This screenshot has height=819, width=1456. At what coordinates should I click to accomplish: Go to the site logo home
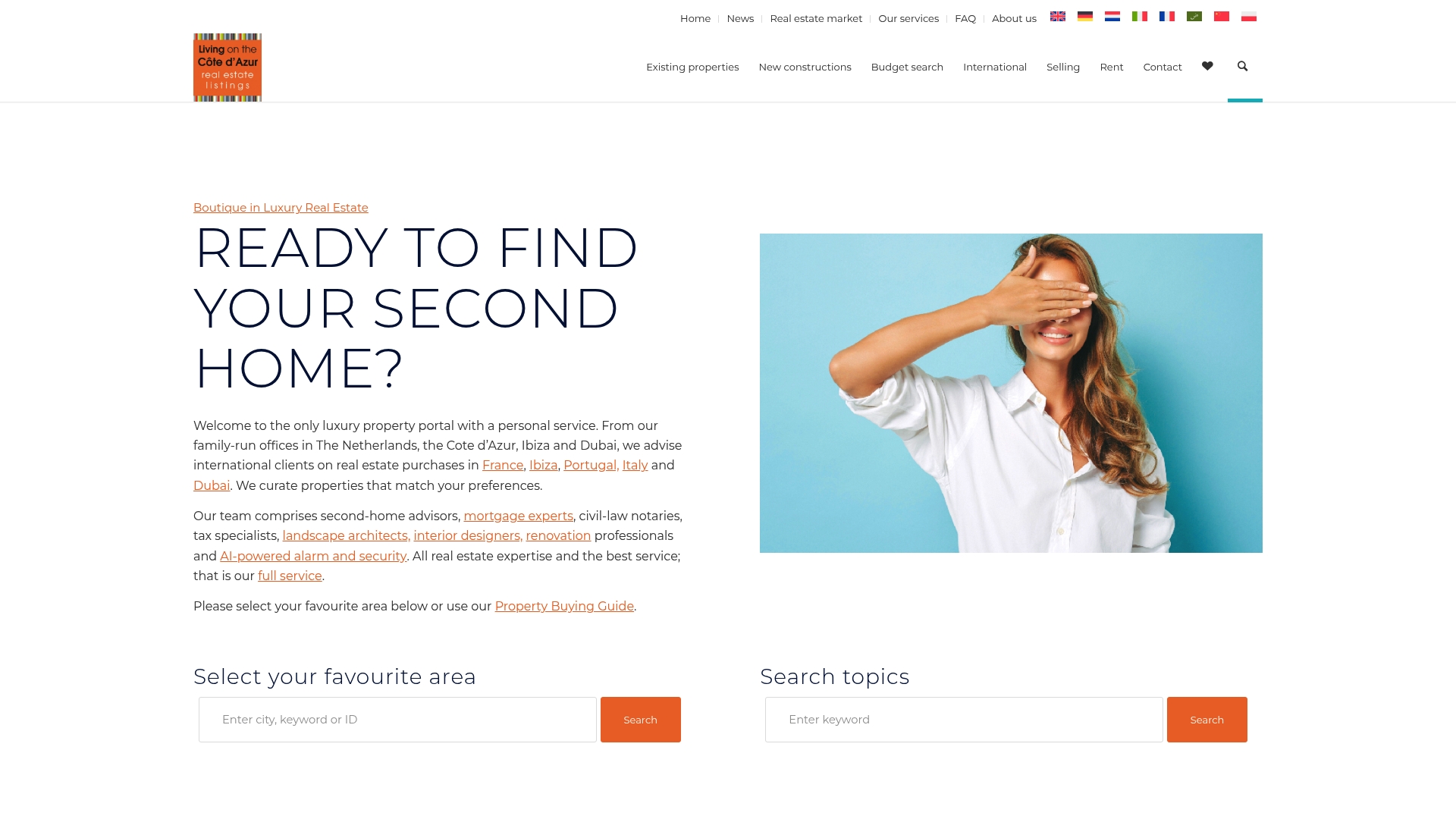227,67
